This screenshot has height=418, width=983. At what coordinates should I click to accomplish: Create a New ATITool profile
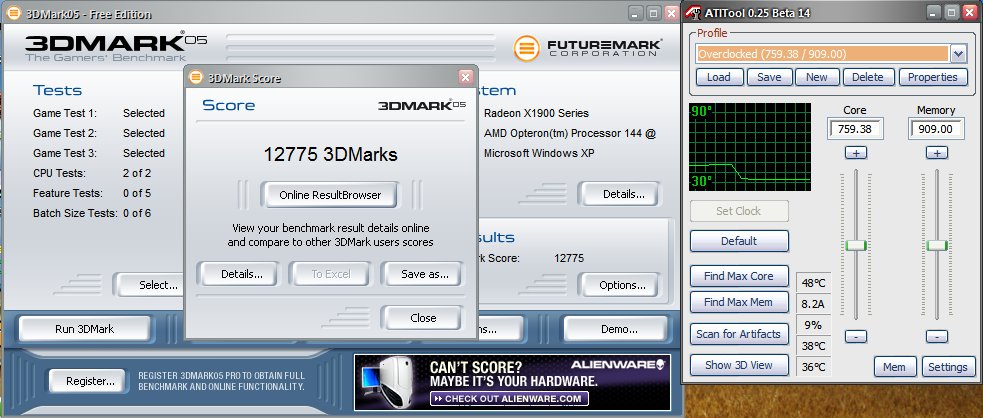(x=817, y=77)
